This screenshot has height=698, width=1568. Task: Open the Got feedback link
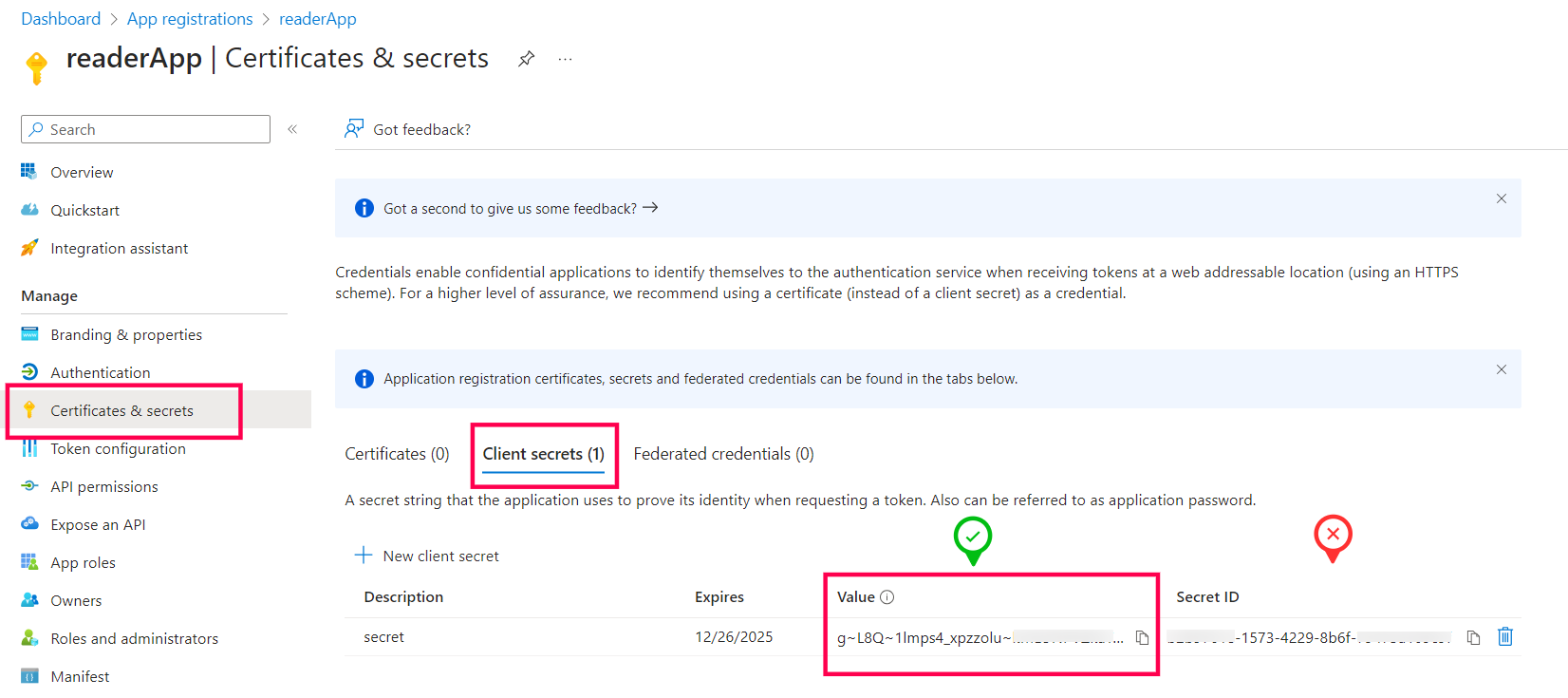pos(408,129)
